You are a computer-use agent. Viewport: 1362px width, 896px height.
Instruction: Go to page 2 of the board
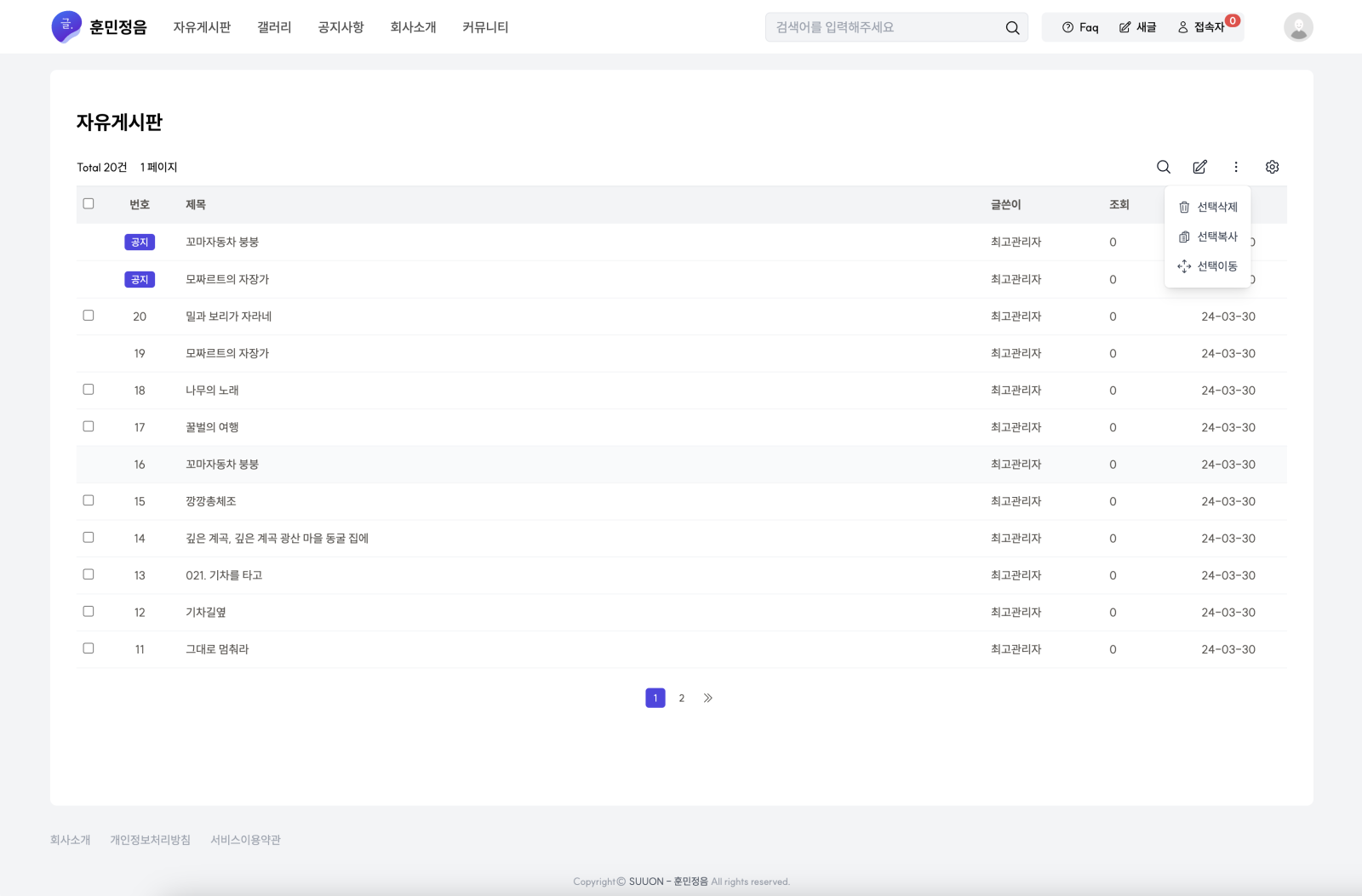pyautogui.click(x=681, y=698)
